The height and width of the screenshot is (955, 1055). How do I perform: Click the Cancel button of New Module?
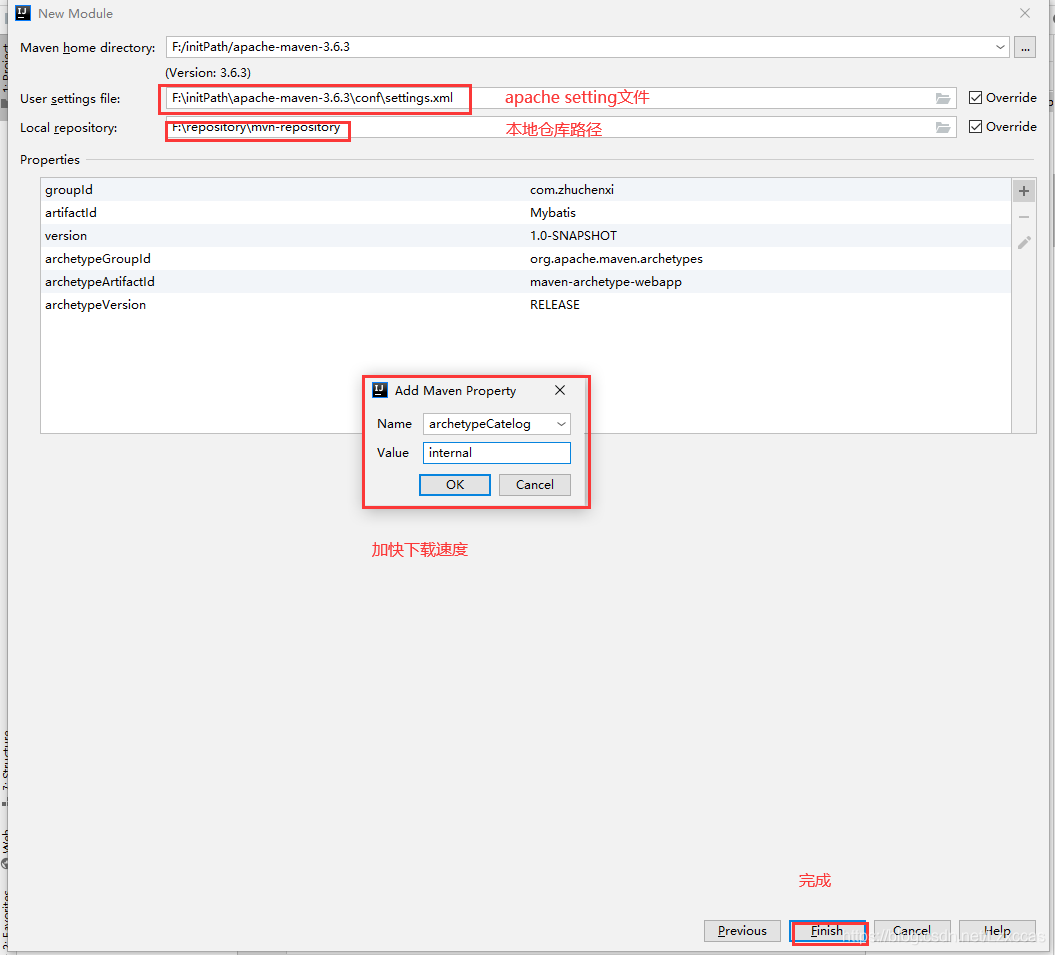point(912,931)
